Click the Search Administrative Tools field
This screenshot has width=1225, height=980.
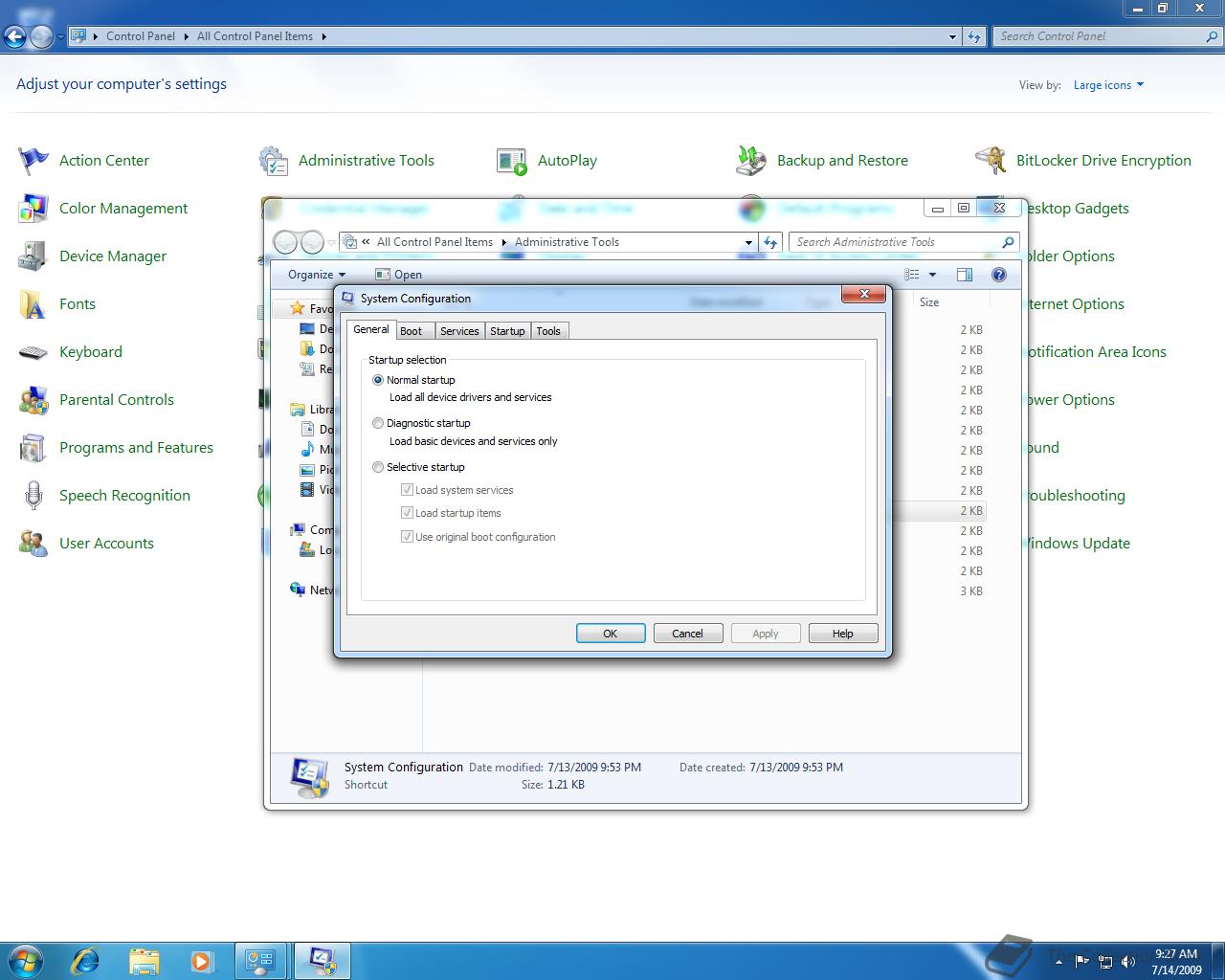[x=904, y=242]
